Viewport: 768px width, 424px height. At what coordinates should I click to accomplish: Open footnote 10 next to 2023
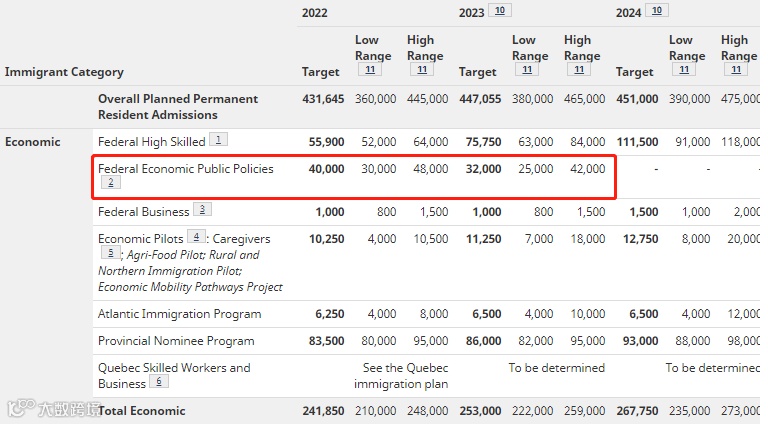coord(501,11)
